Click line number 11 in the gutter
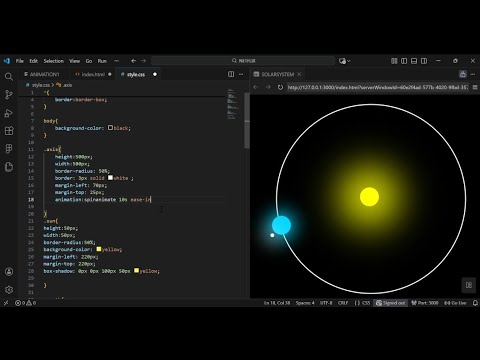The image size is (480, 360). click(x=31, y=149)
